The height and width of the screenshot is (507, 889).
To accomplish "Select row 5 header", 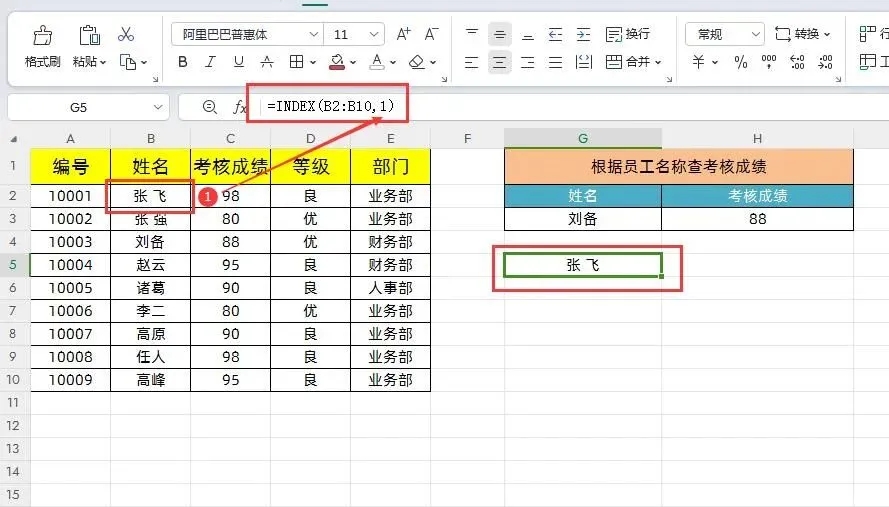I will coord(13,265).
